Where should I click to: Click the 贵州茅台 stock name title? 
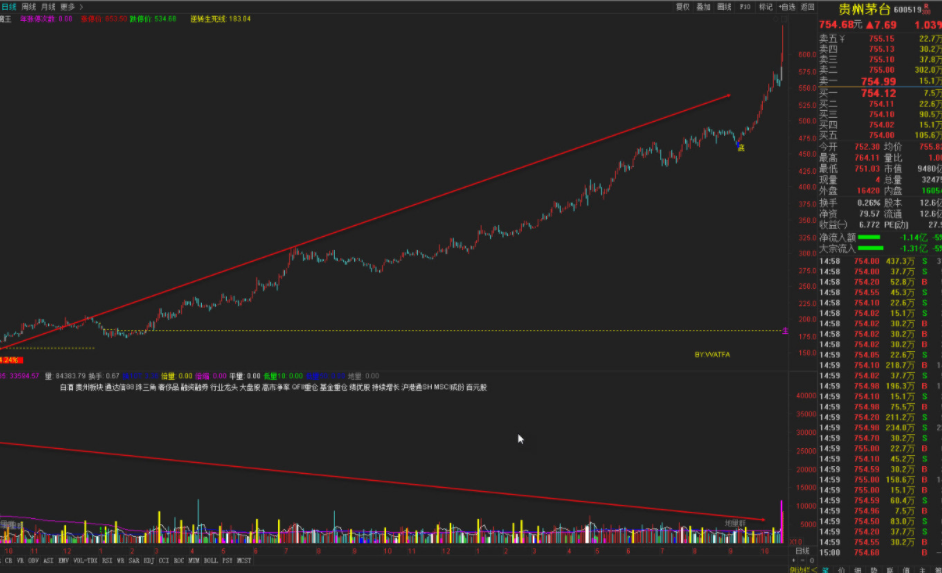(865, 9)
